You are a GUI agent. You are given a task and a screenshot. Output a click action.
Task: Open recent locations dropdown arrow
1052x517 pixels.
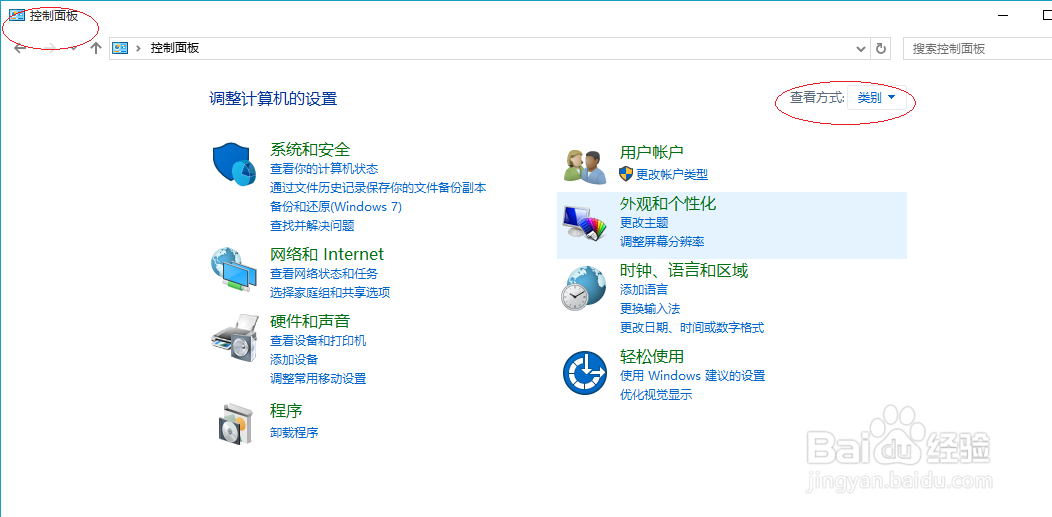tap(74, 48)
